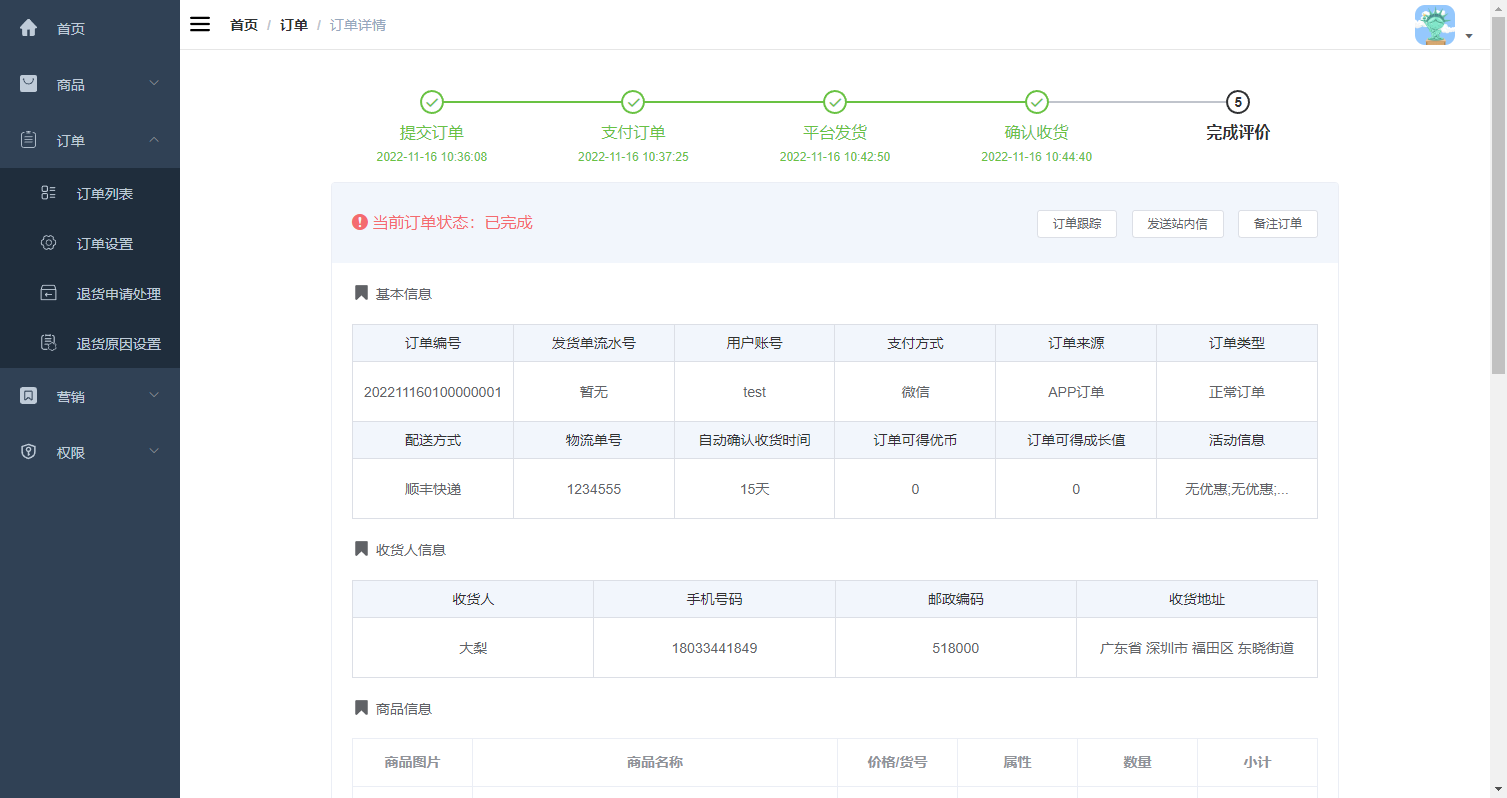Screen dimensions: 1507x798
Task: Click the 暂无 shipment serial cell
Action: pos(594,392)
